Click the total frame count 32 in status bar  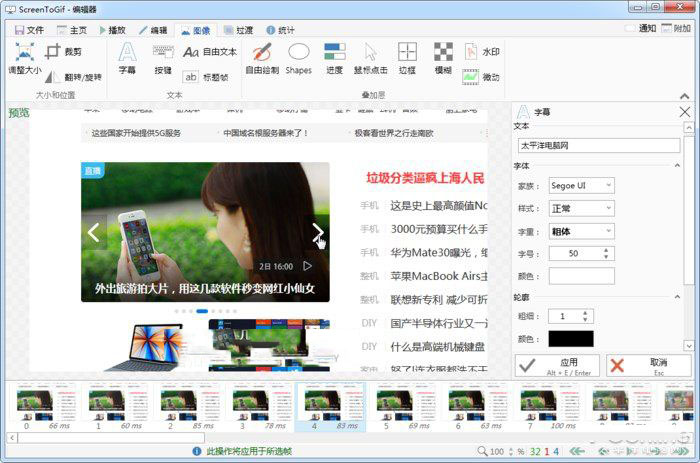pos(535,451)
